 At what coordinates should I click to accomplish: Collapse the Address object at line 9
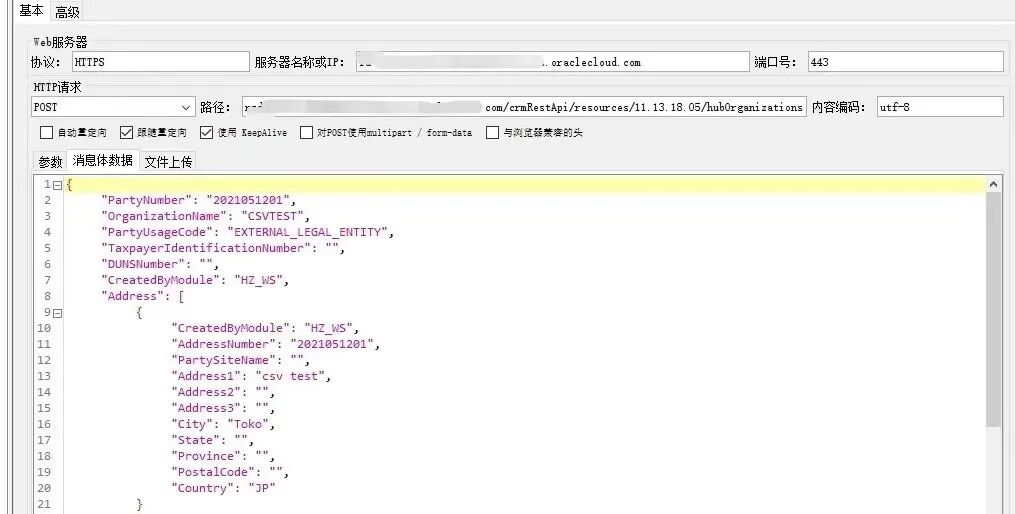point(58,313)
